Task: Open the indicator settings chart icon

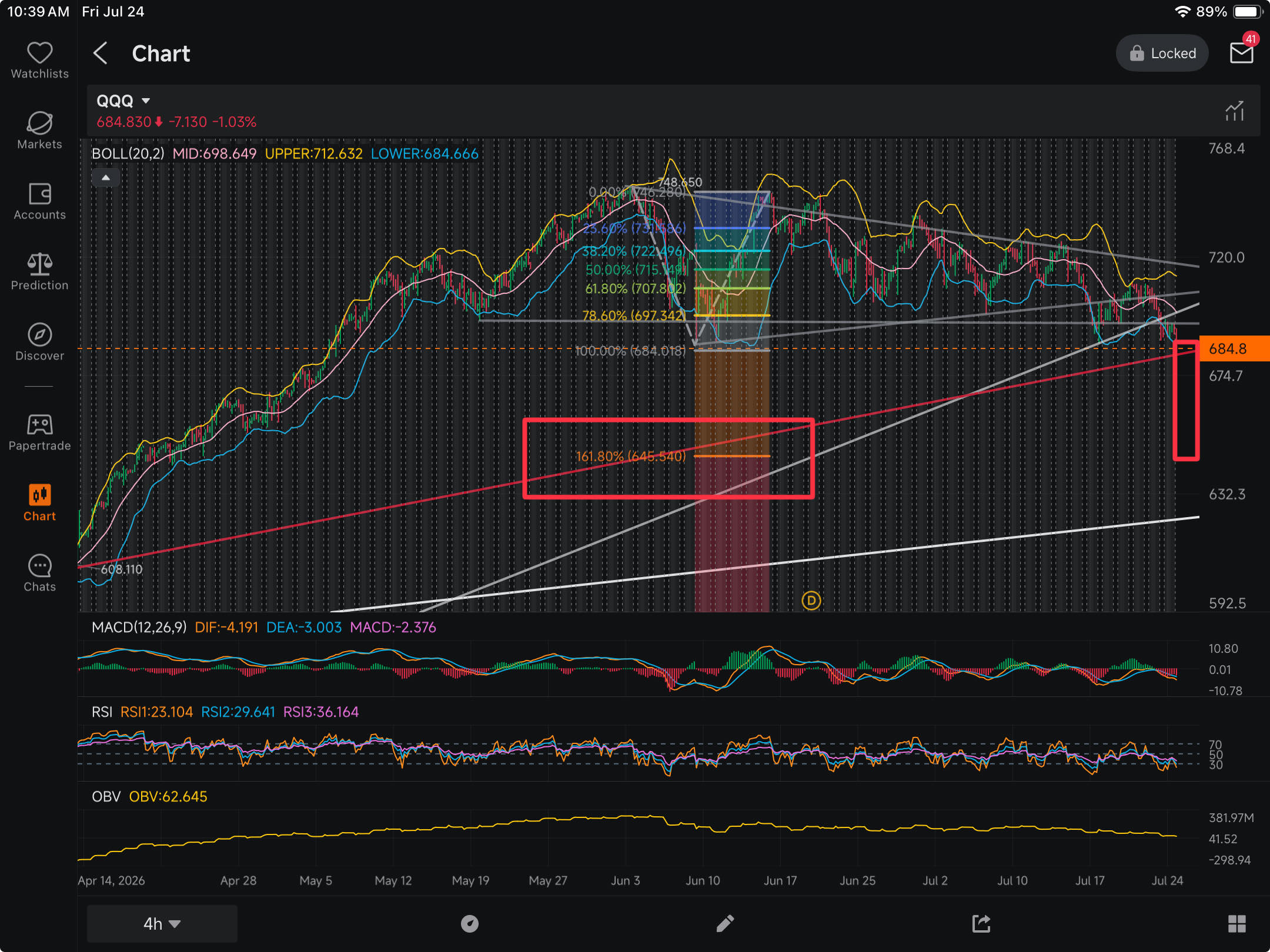Action: pyautogui.click(x=1235, y=110)
